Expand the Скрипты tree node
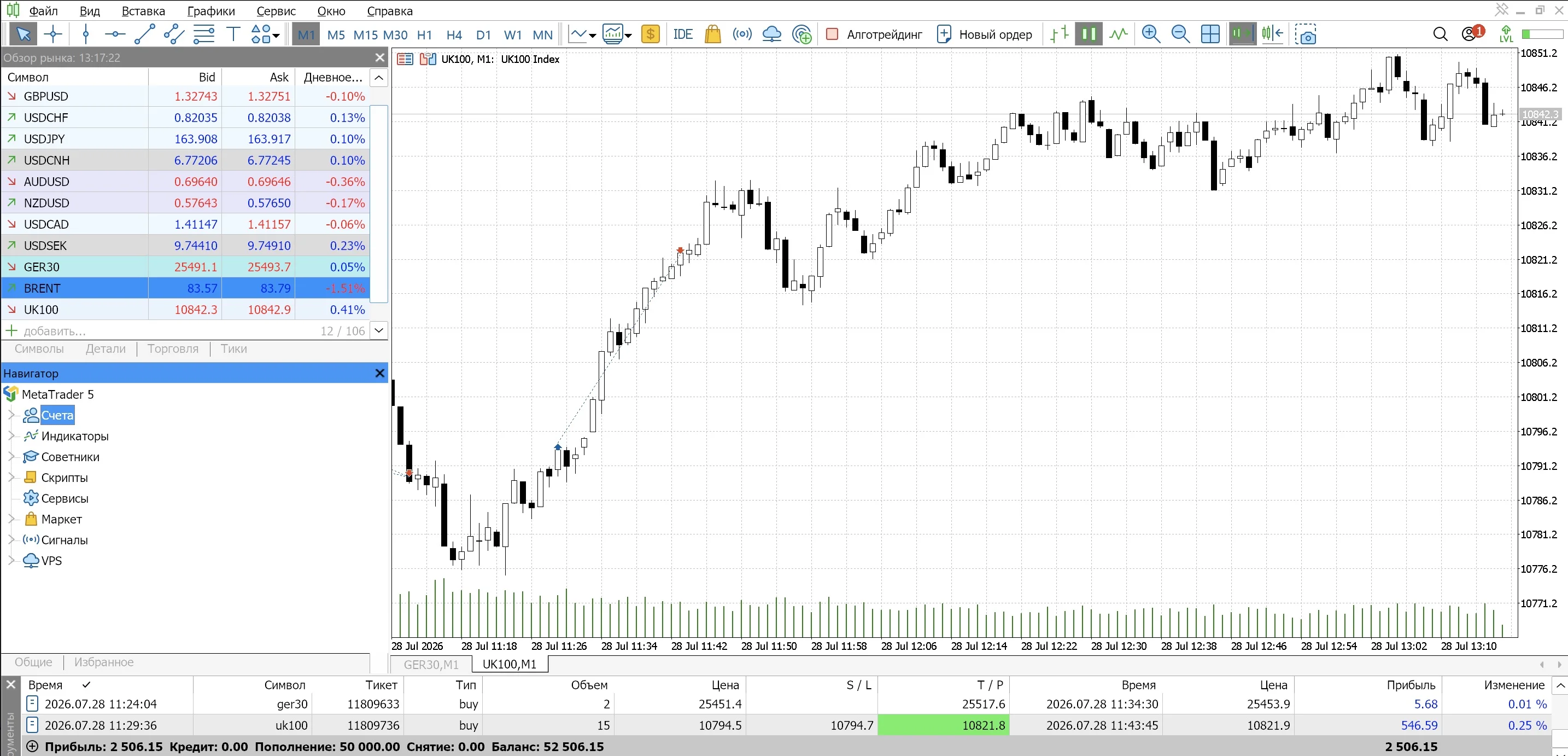1568x756 pixels. point(11,477)
